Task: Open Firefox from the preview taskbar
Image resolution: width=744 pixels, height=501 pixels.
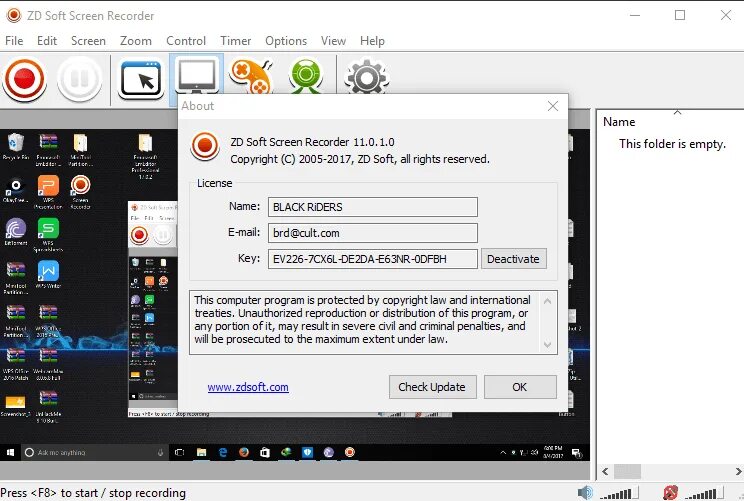Action: 244,453
